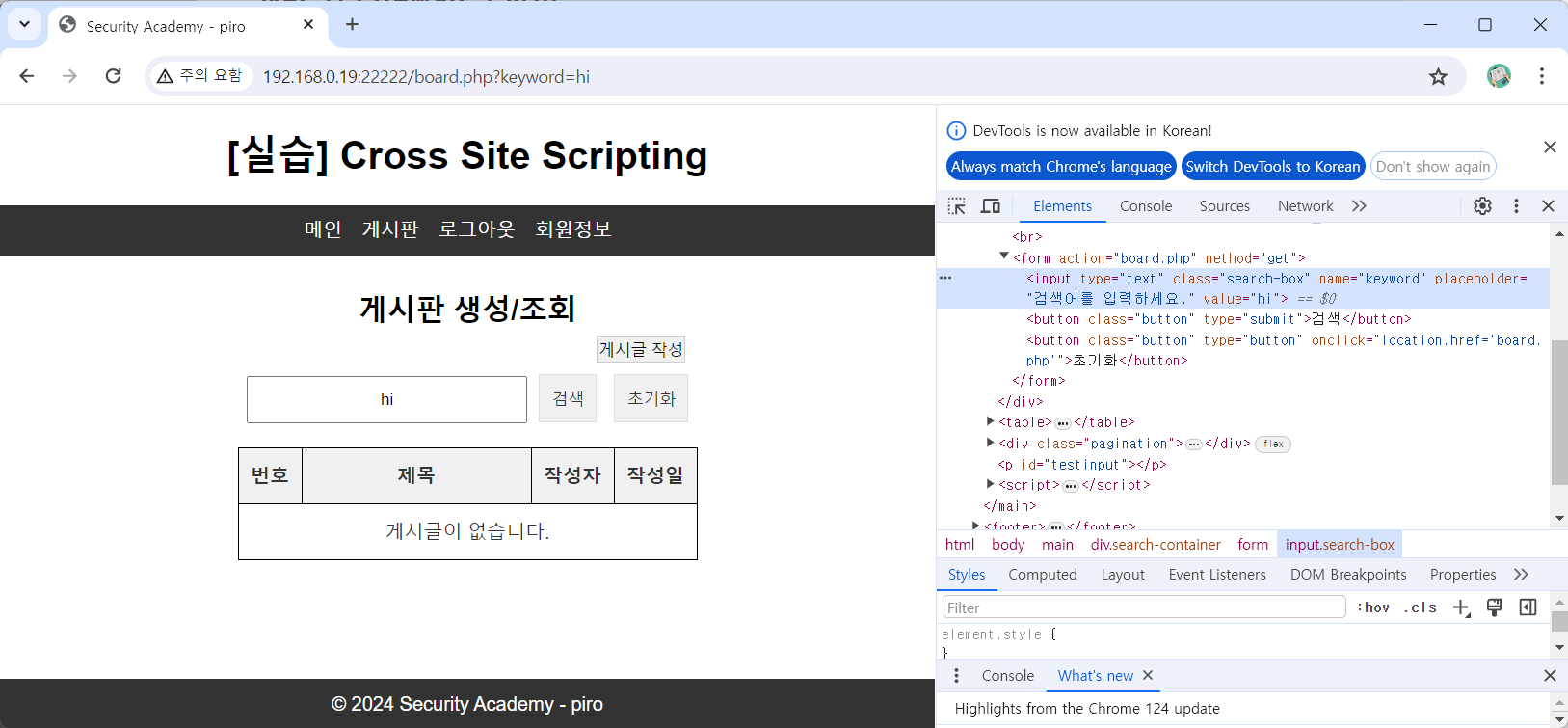Image resolution: width=1568 pixels, height=728 pixels.
Task: Bookmark this page with star icon
Action: (1438, 76)
